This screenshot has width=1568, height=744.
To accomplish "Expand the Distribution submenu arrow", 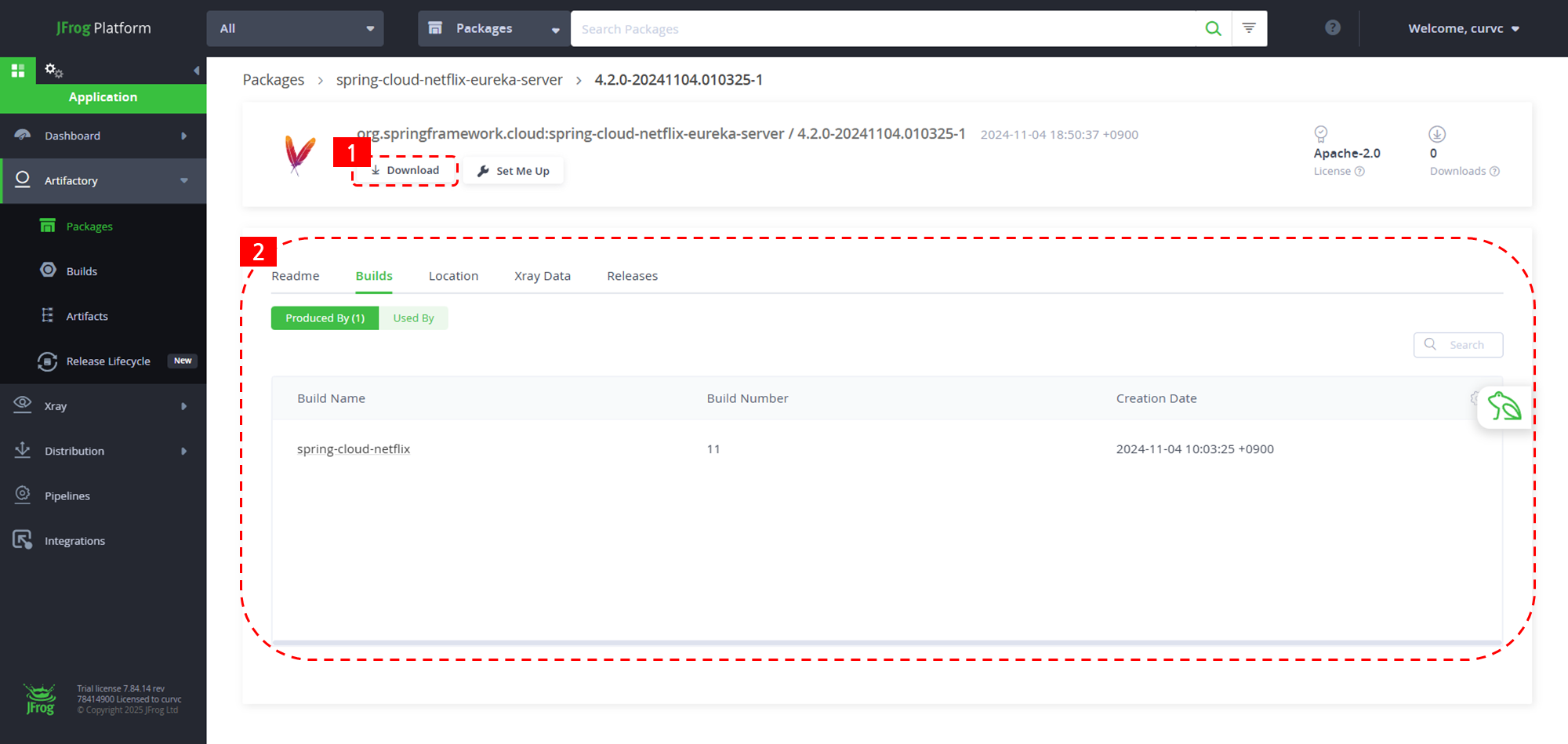I will pos(183,451).
